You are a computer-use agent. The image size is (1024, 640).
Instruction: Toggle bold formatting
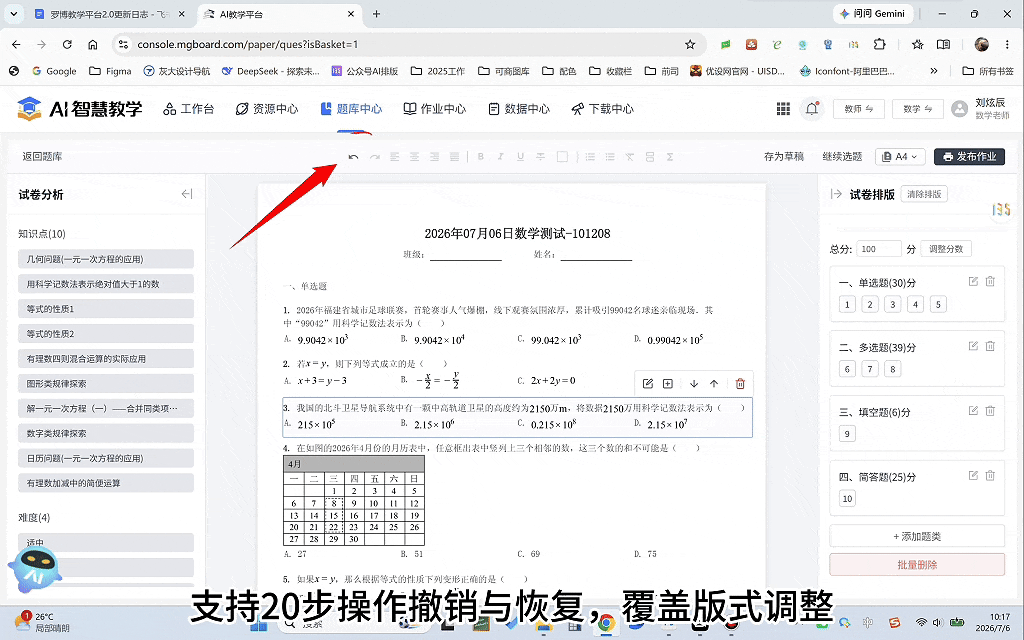pyautogui.click(x=481, y=157)
